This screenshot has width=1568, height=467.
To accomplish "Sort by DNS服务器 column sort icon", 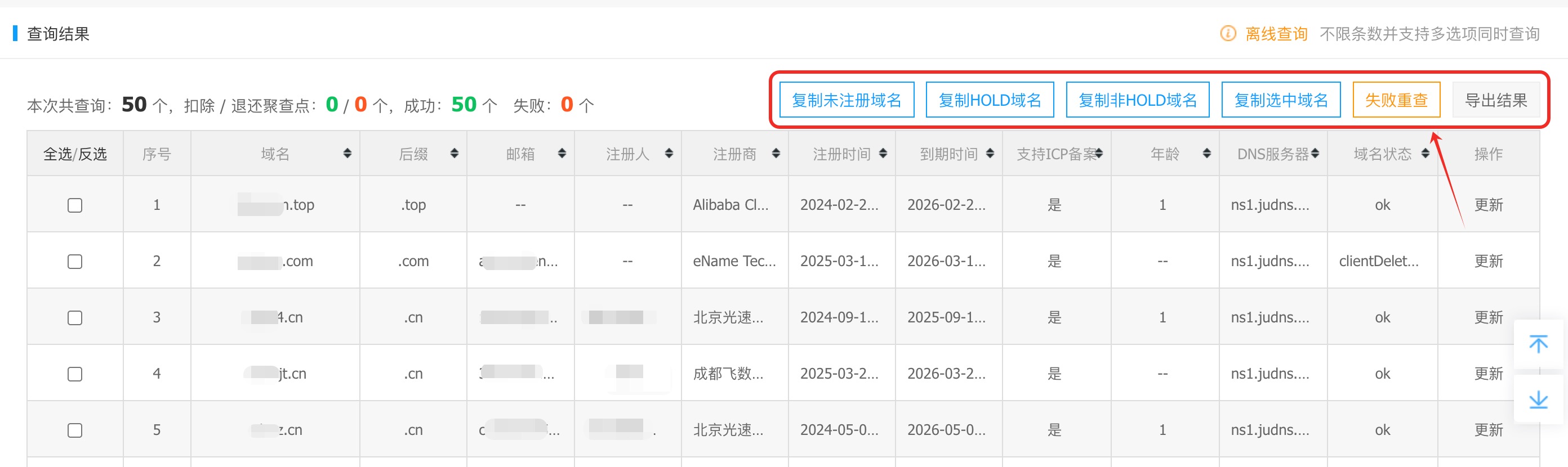I will click(x=1315, y=153).
